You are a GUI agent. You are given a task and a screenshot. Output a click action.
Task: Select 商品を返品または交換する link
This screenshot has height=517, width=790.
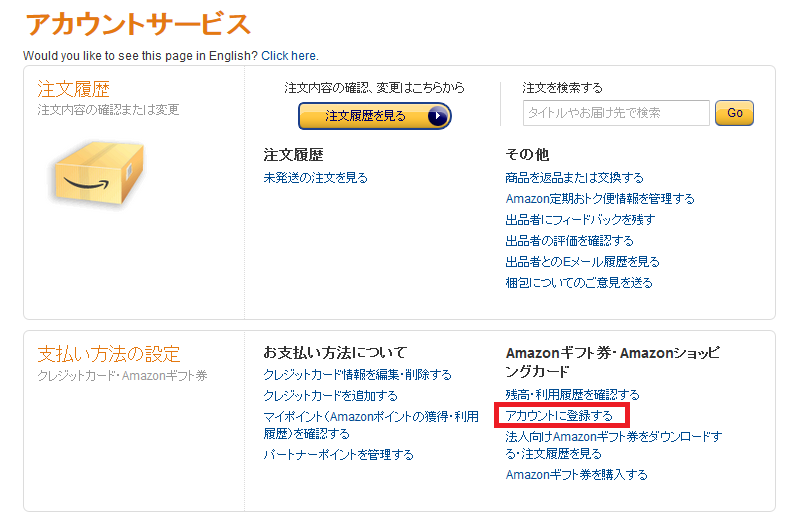point(574,178)
